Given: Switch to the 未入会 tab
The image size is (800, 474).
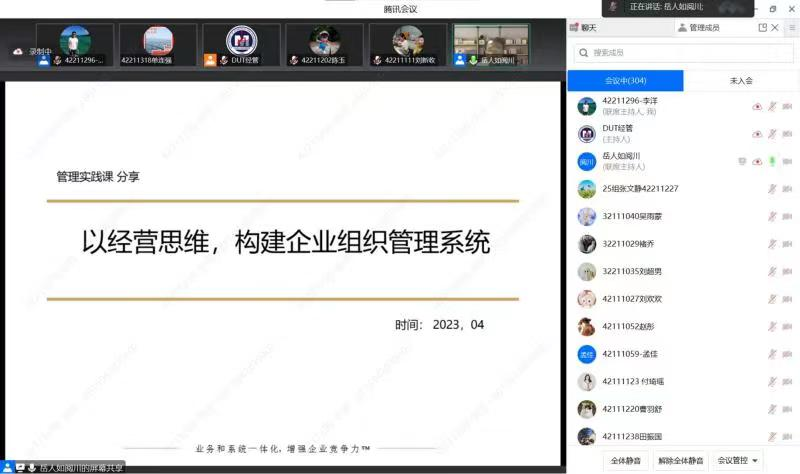Looking at the screenshot, I should pyautogui.click(x=741, y=81).
